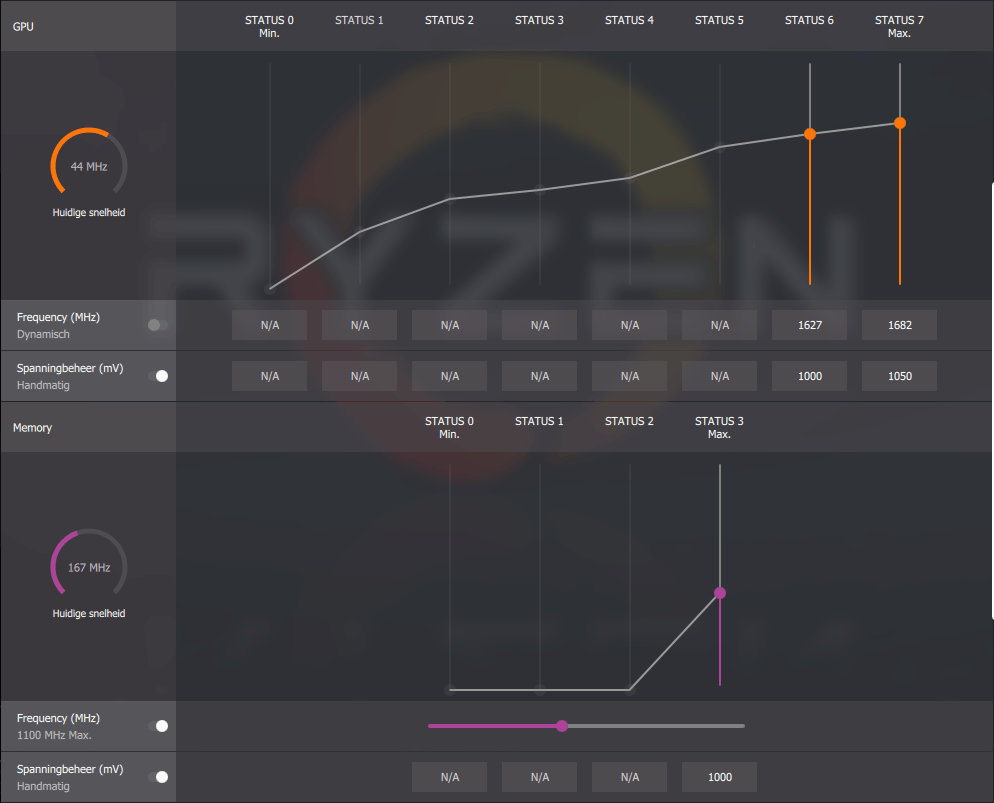The height and width of the screenshot is (803, 994).
Task: Click GPU STATUS 3 column header
Action: pos(539,20)
